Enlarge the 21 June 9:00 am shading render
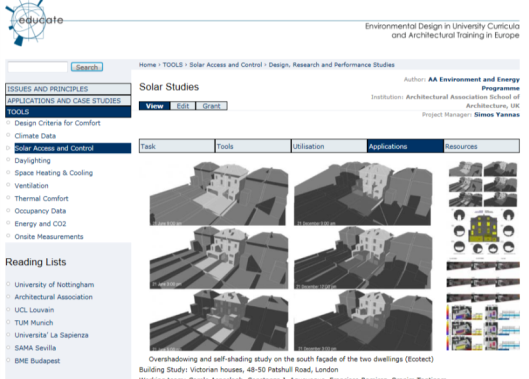 click(x=219, y=193)
